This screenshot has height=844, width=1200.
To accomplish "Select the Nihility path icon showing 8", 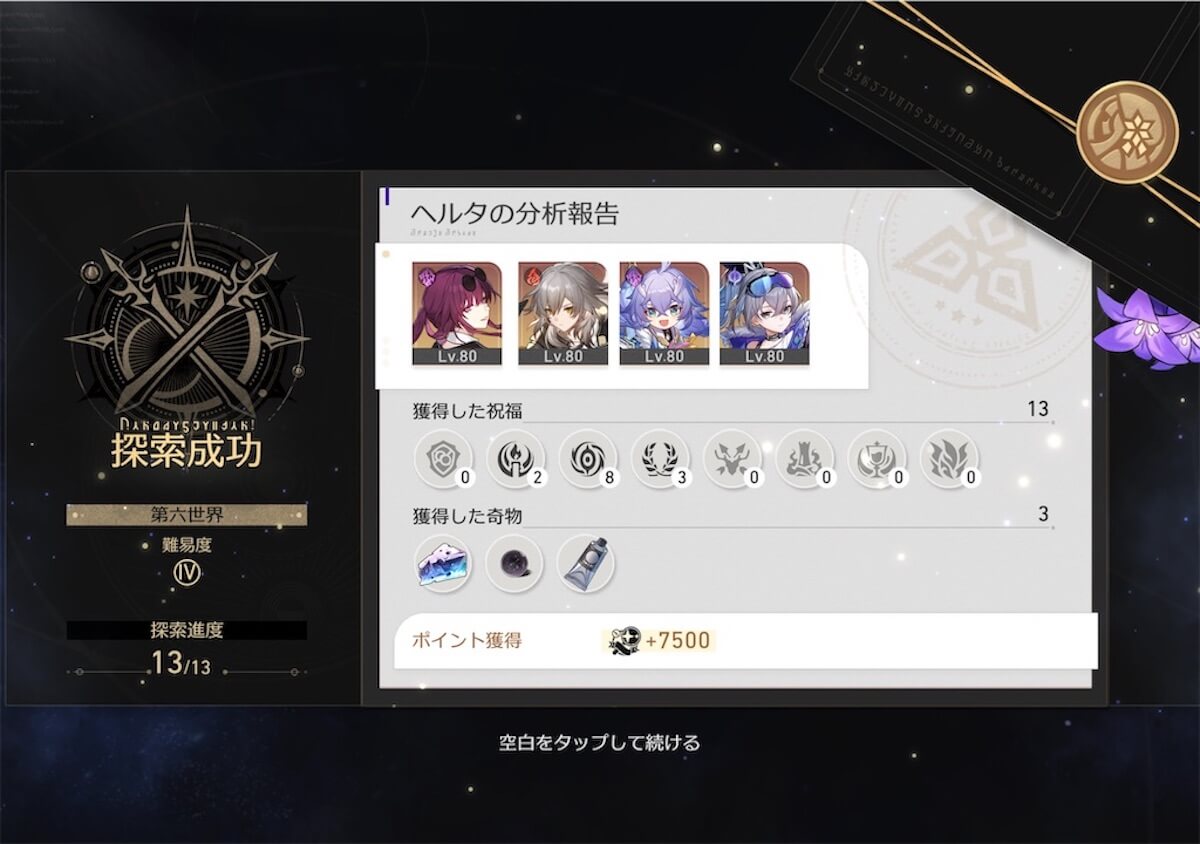I will 588,459.
